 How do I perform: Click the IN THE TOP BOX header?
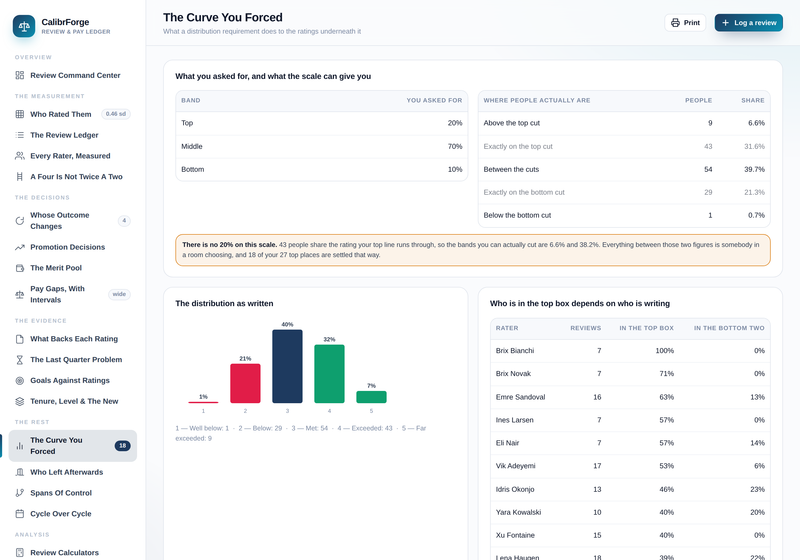coord(646,328)
